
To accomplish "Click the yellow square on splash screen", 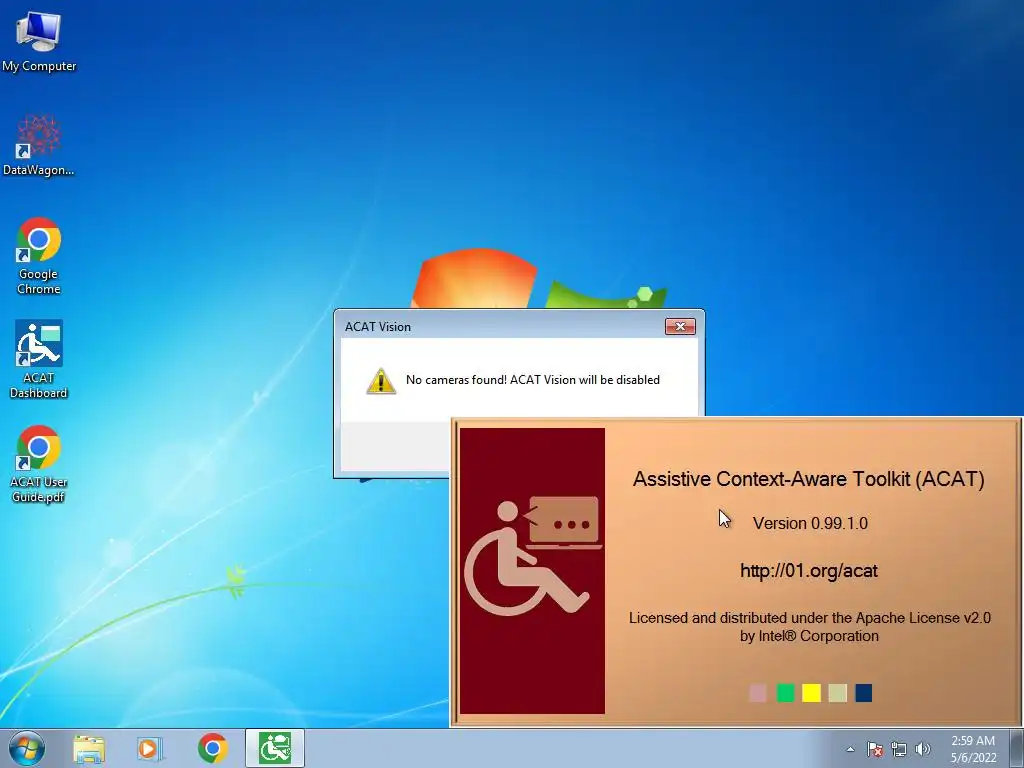I will [811, 693].
